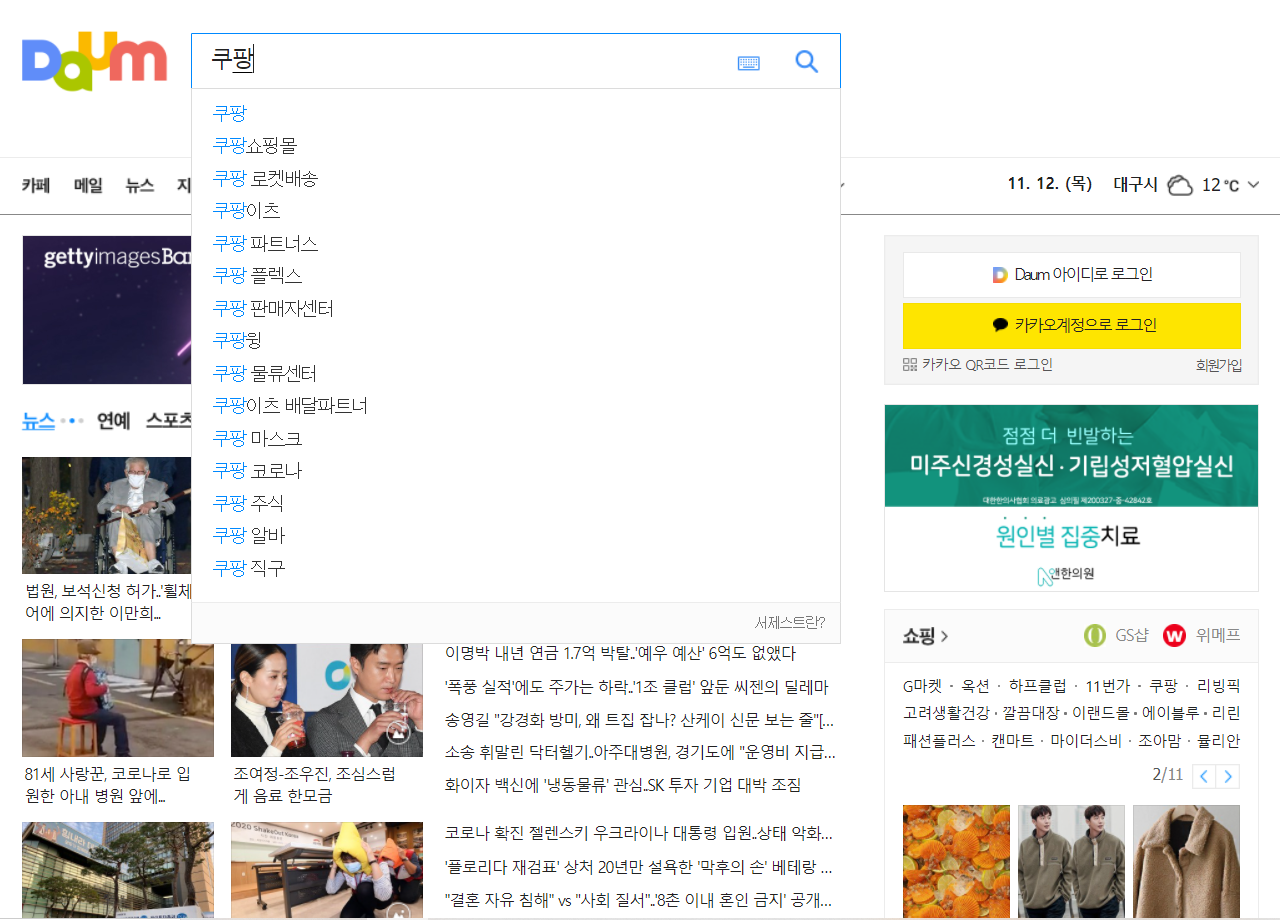Screen dimensions: 1280x920
Task: Select suggestion 쿠팡이츠
Action: tap(246, 210)
